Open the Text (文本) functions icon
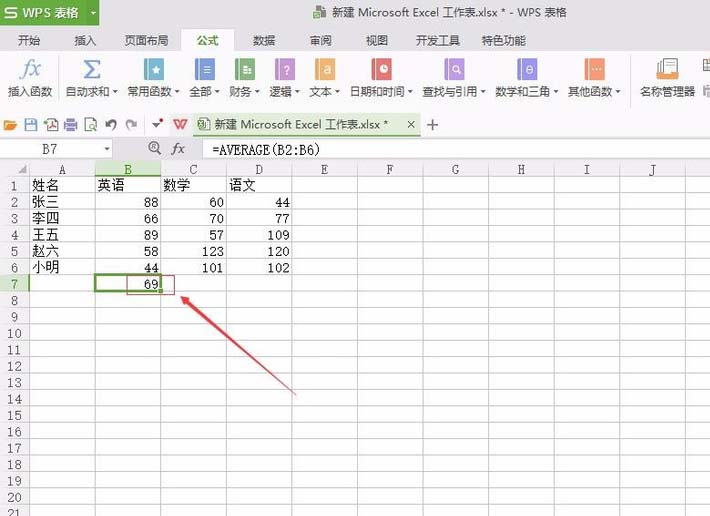 click(325, 69)
